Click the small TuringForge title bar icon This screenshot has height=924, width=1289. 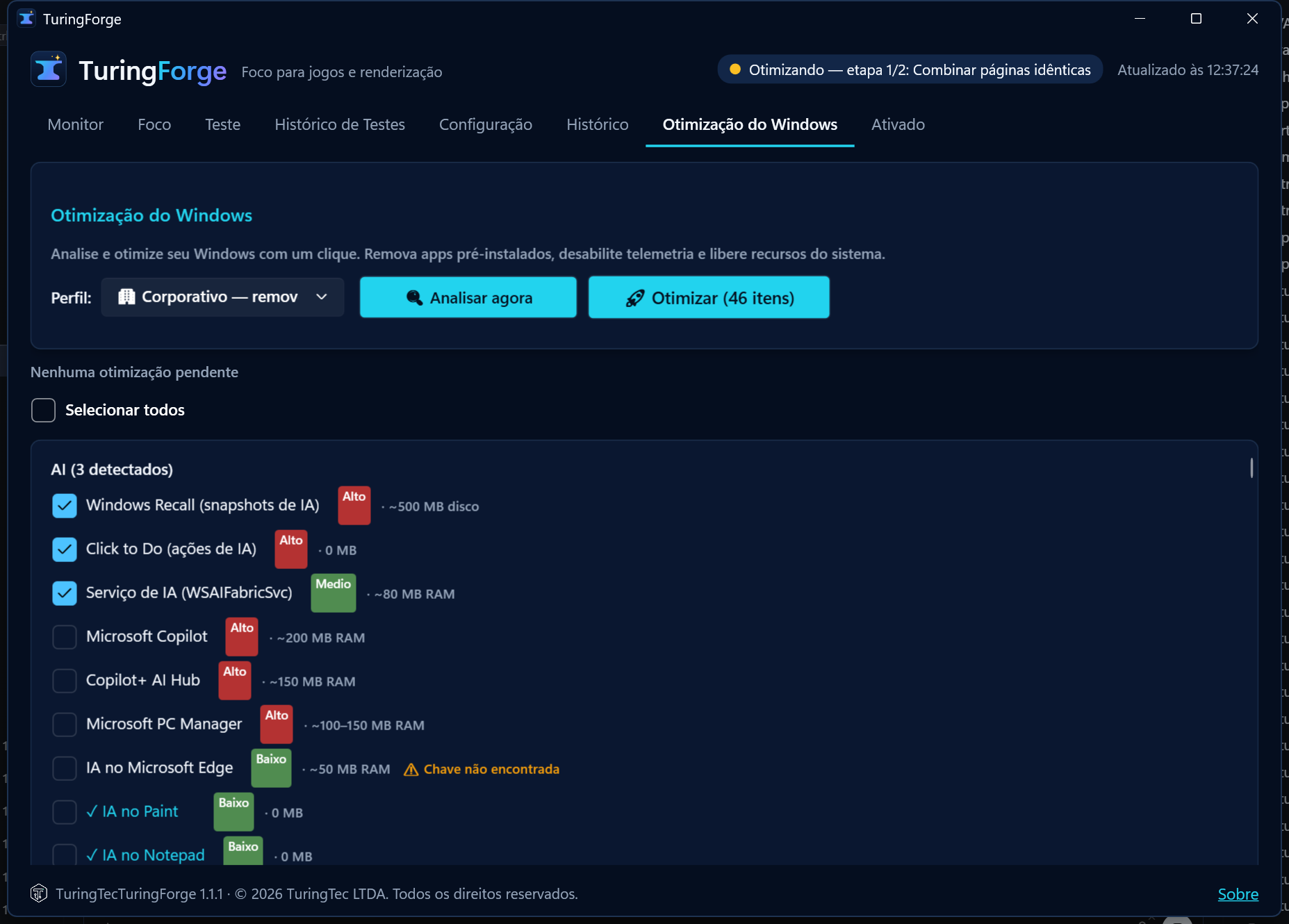[26, 19]
